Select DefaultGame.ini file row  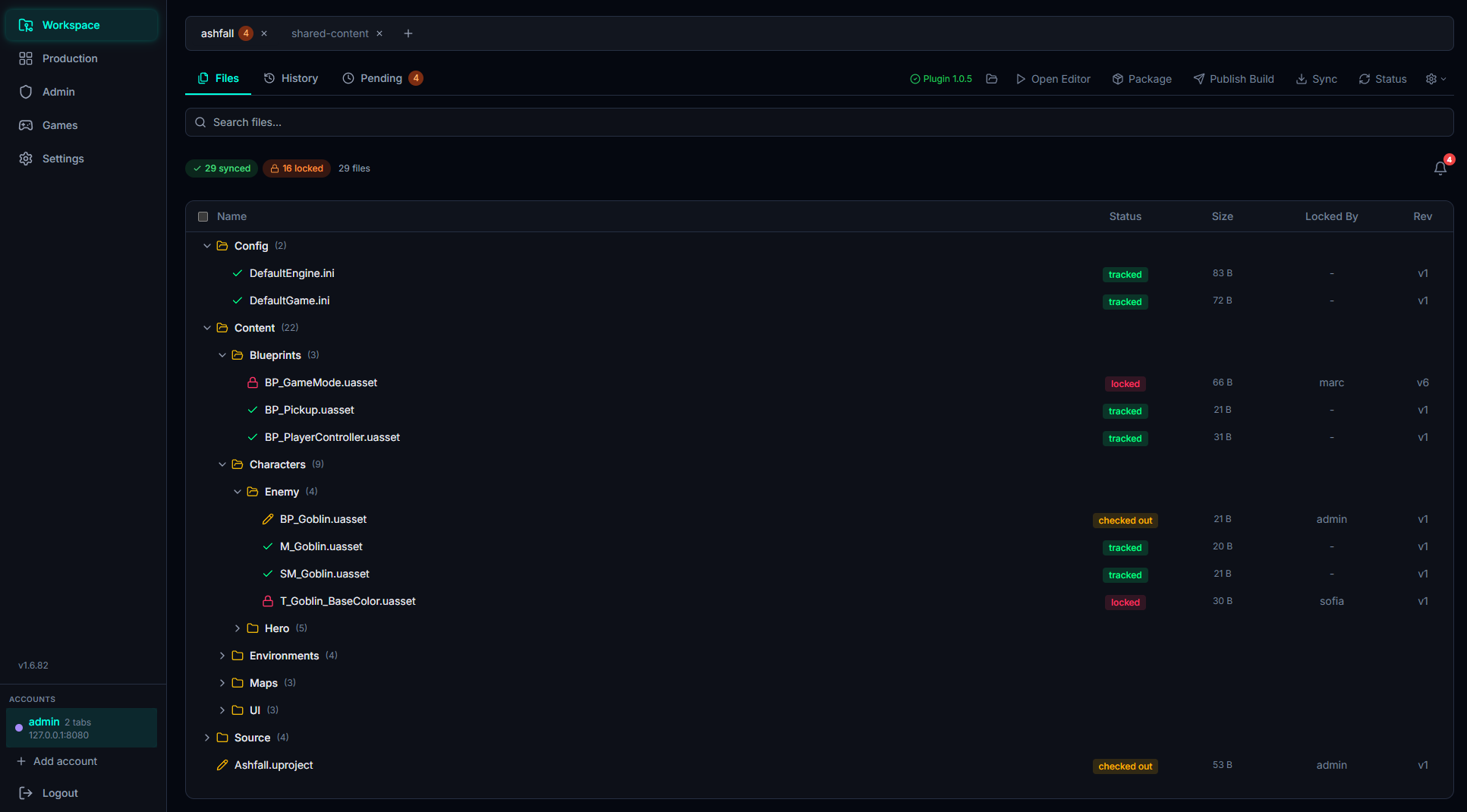click(820, 301)
